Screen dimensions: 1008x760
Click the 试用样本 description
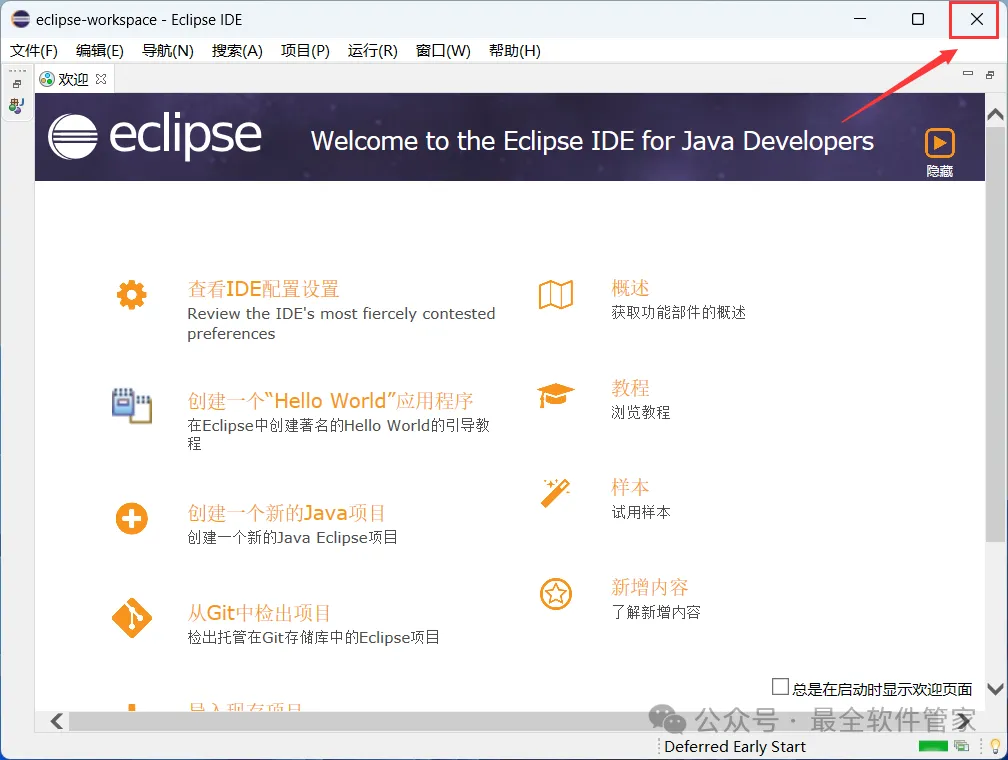[x=640, y=512]
